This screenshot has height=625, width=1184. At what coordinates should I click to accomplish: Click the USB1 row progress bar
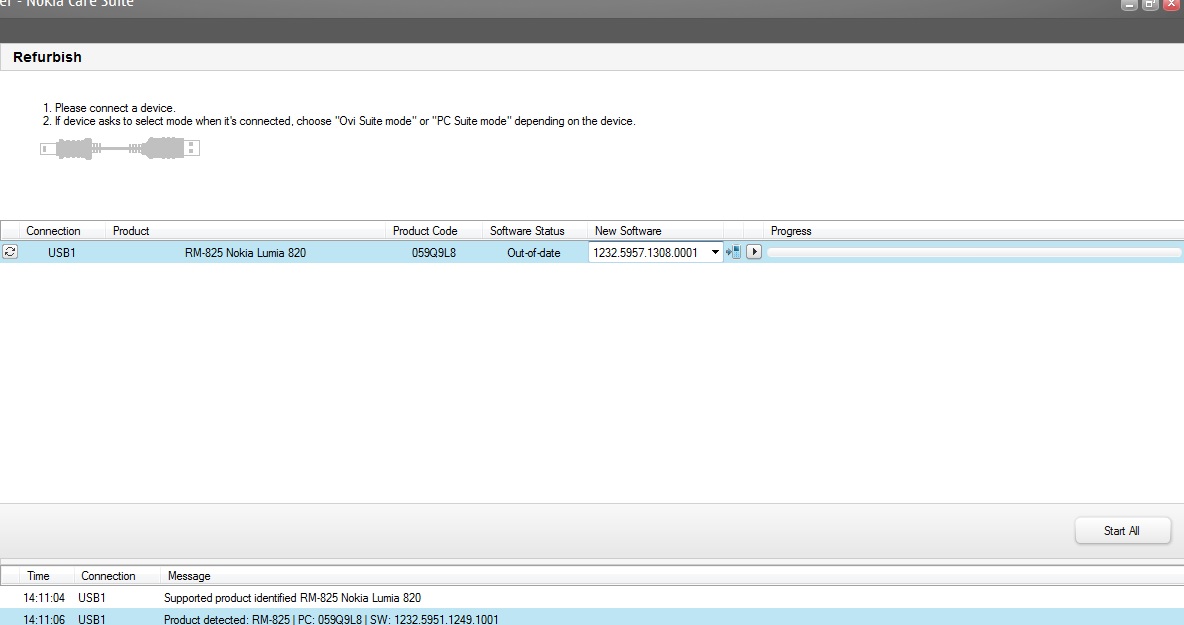click(x=974, y=252)
